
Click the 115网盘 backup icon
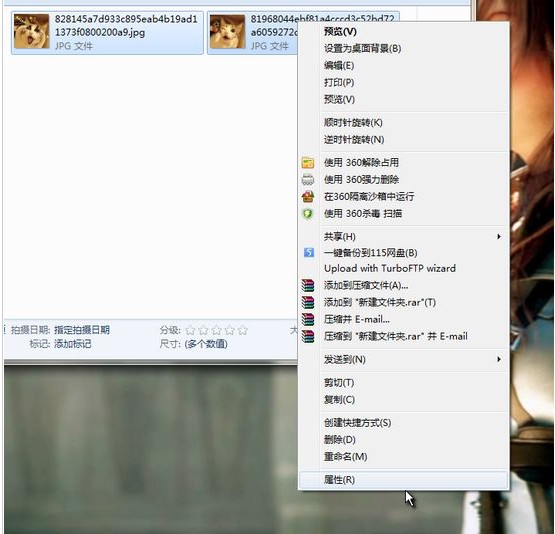(309, 252)
